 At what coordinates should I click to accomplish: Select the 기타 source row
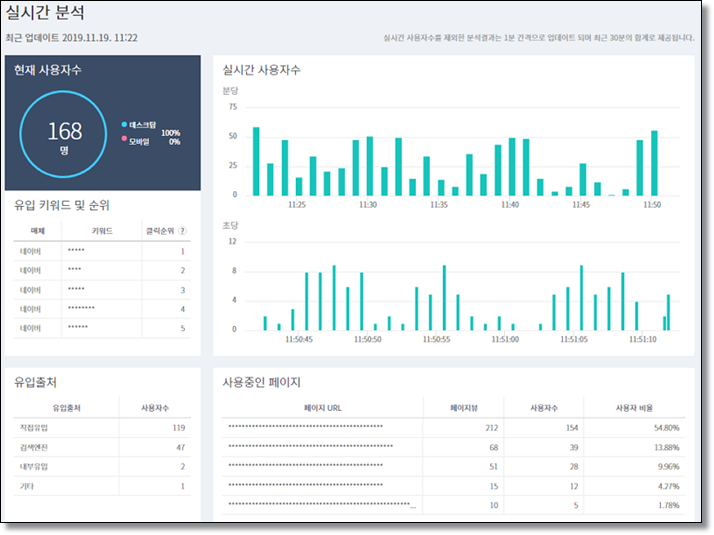point(102,486)
